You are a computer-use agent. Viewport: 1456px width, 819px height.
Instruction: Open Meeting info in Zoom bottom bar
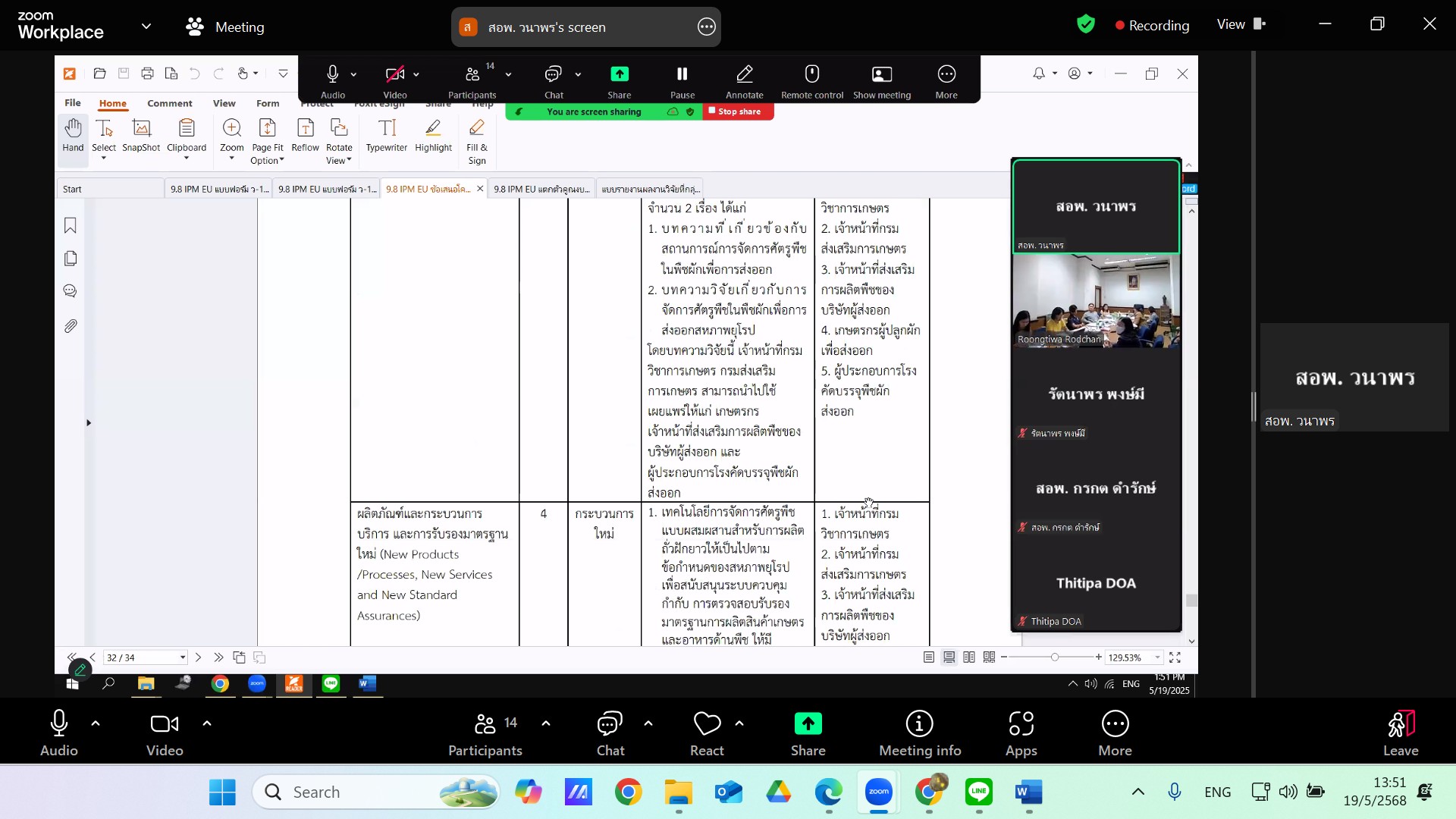920,733
